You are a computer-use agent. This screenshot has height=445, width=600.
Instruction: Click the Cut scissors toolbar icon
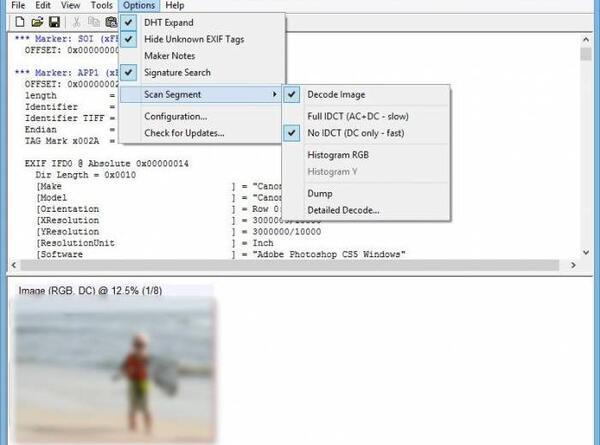click(76, 22)
